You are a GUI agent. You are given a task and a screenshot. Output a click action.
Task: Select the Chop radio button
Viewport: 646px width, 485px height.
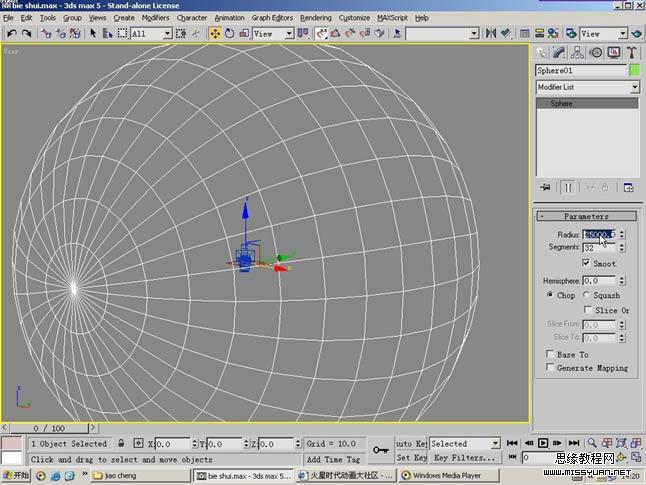click(550, 295)
